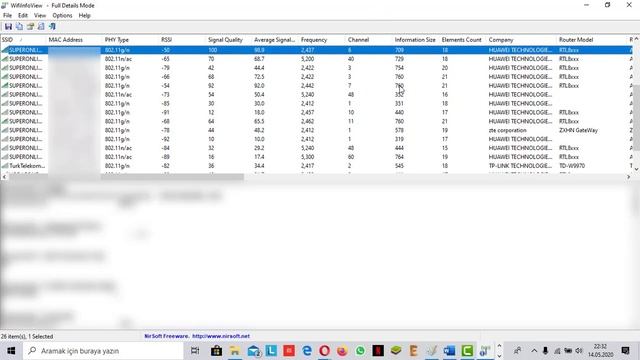
Task: Open the Action Center notification icon
Action: pyautogui.click(x=625, y=351)
